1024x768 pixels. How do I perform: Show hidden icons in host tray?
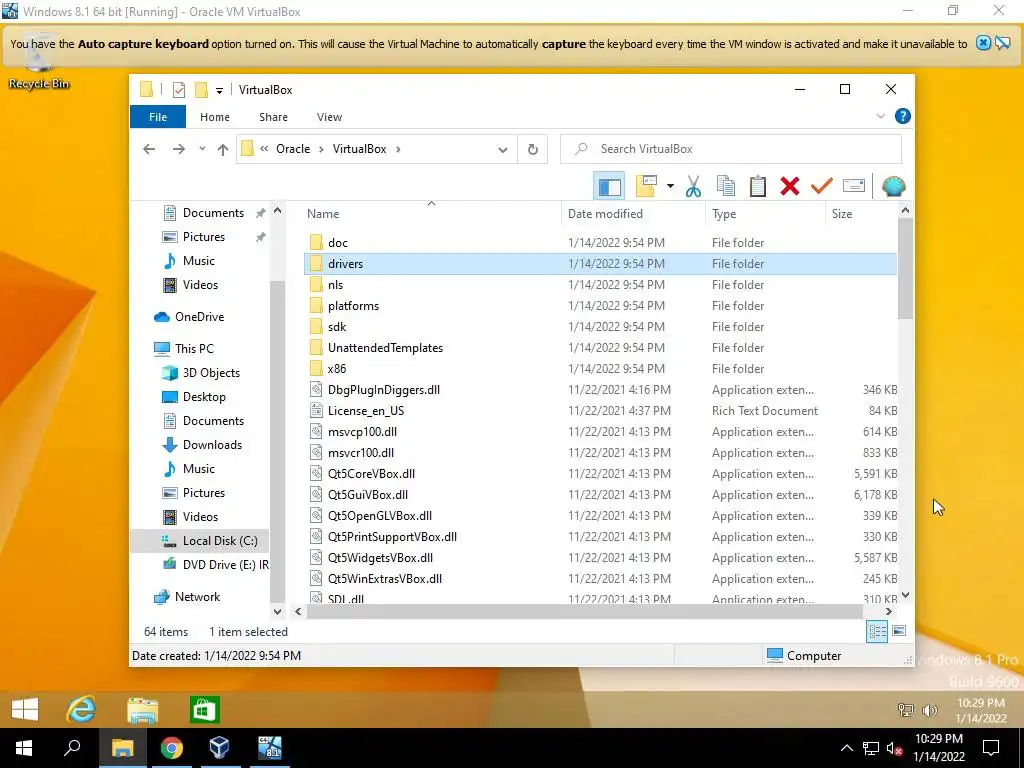[x=846, y=748]
